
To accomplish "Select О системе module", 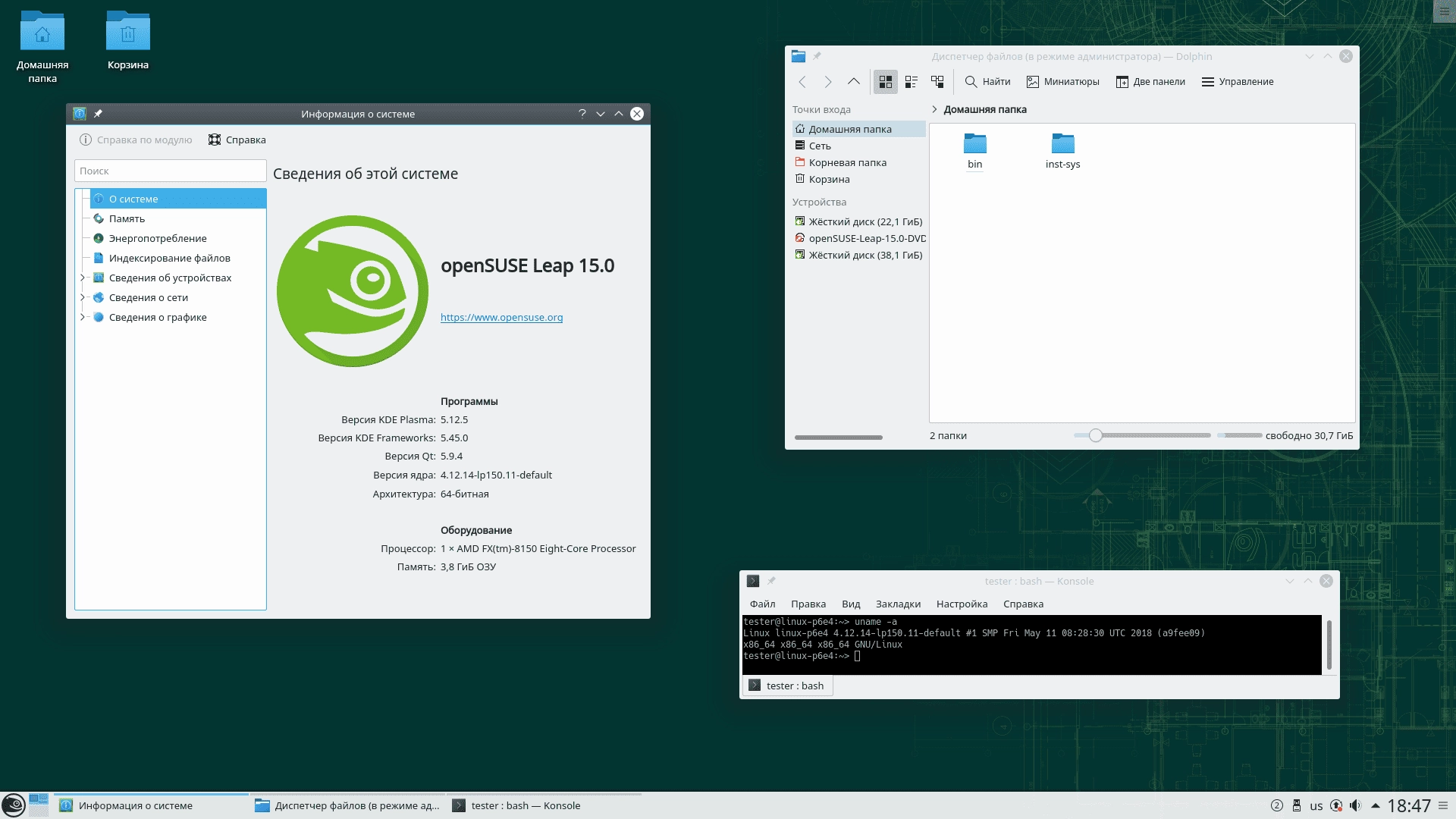I will [178, 199].
